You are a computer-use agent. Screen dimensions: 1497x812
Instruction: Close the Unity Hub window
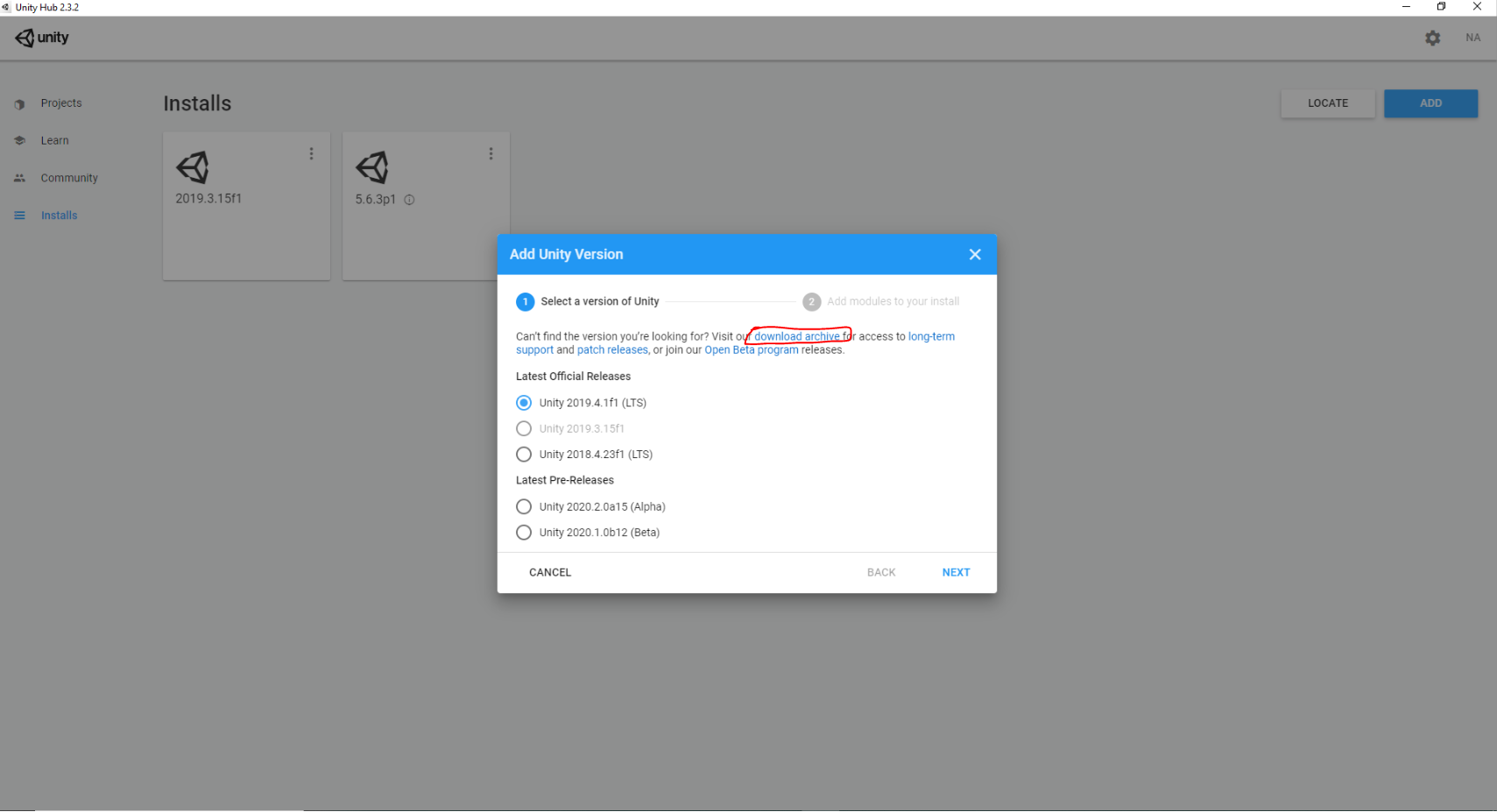(x=1477, y=7)
